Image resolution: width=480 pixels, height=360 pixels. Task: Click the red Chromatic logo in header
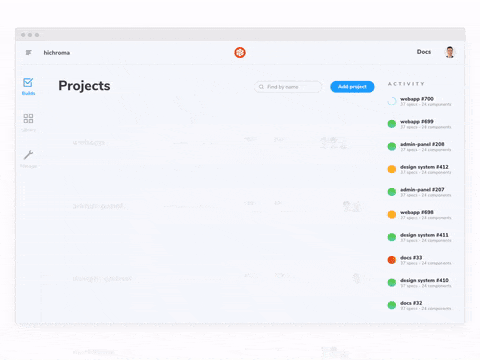click(x=240, y=52)
